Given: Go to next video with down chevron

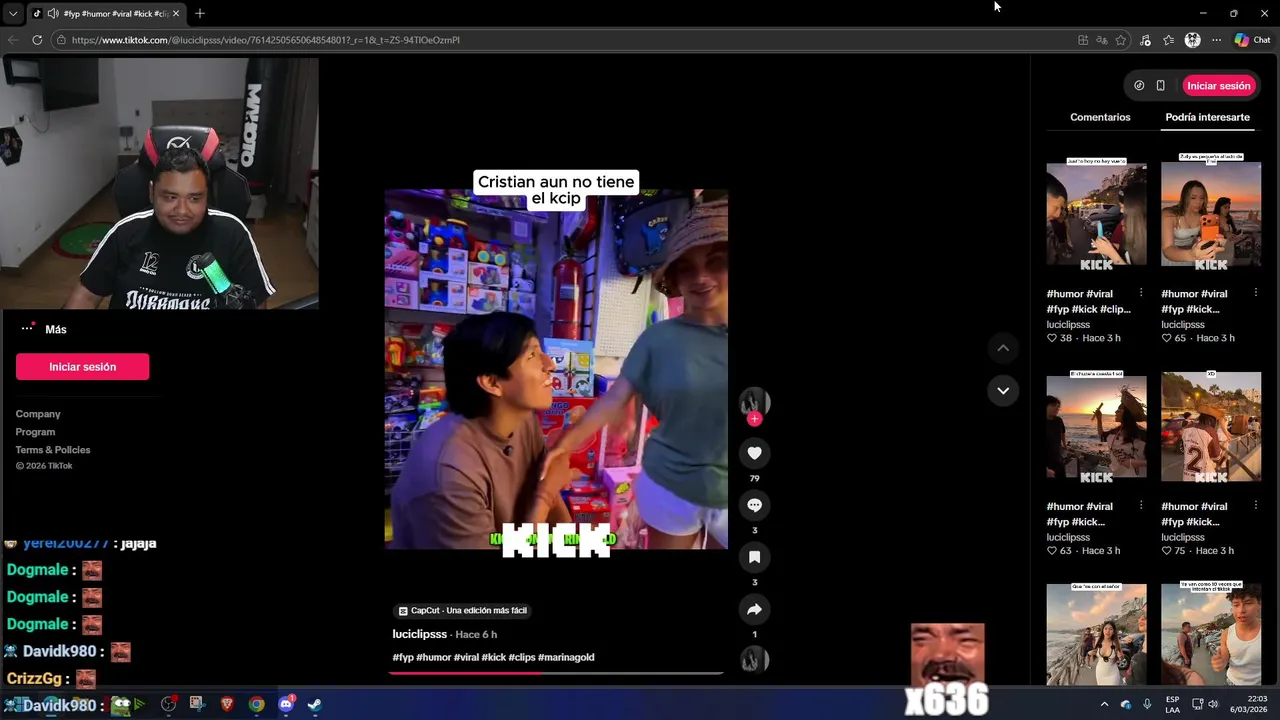Looking at the screenshot, I should pos(1003,390).
